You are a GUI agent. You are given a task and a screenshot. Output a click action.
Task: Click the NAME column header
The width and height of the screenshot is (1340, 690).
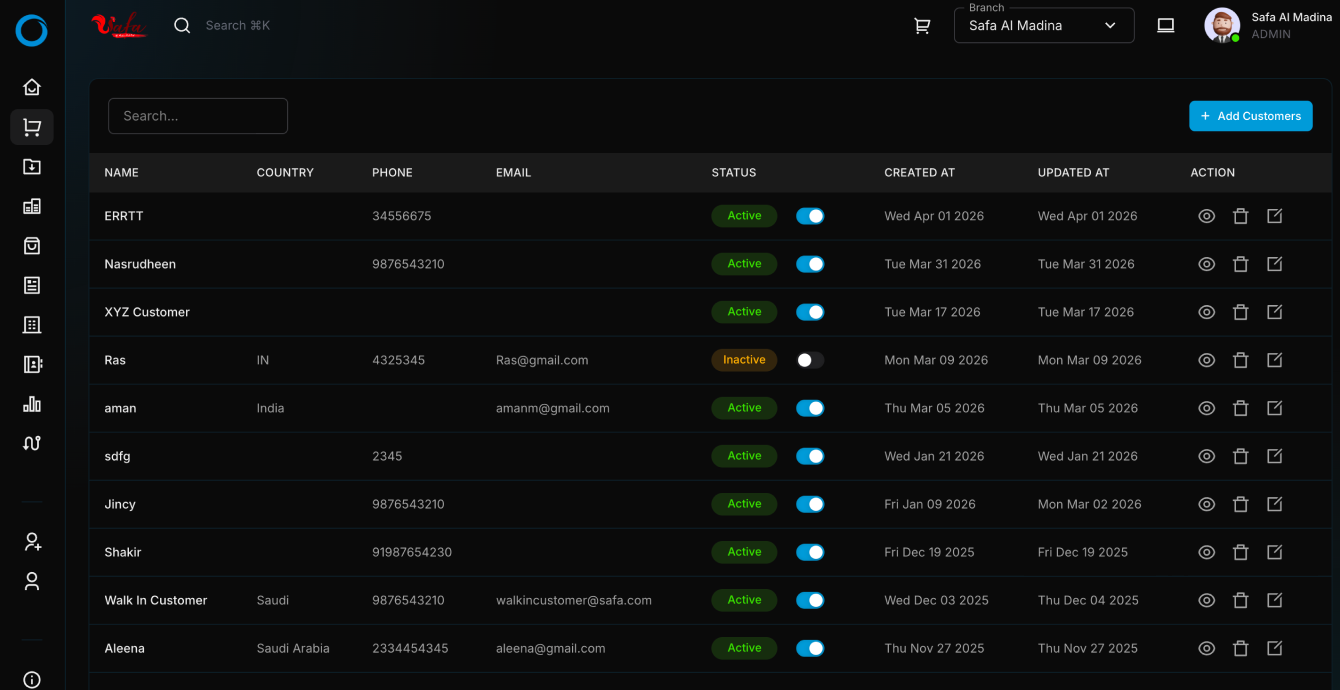tap(122, 173)
